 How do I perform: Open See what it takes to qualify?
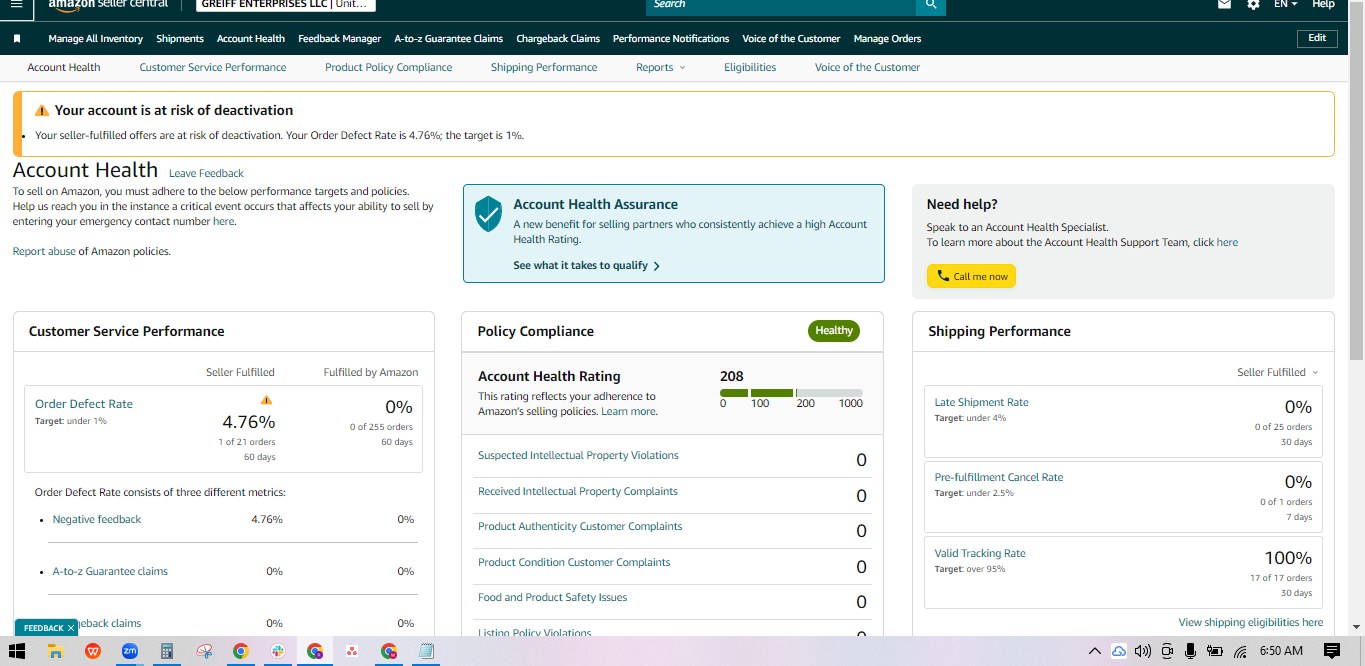click(586, 266)
